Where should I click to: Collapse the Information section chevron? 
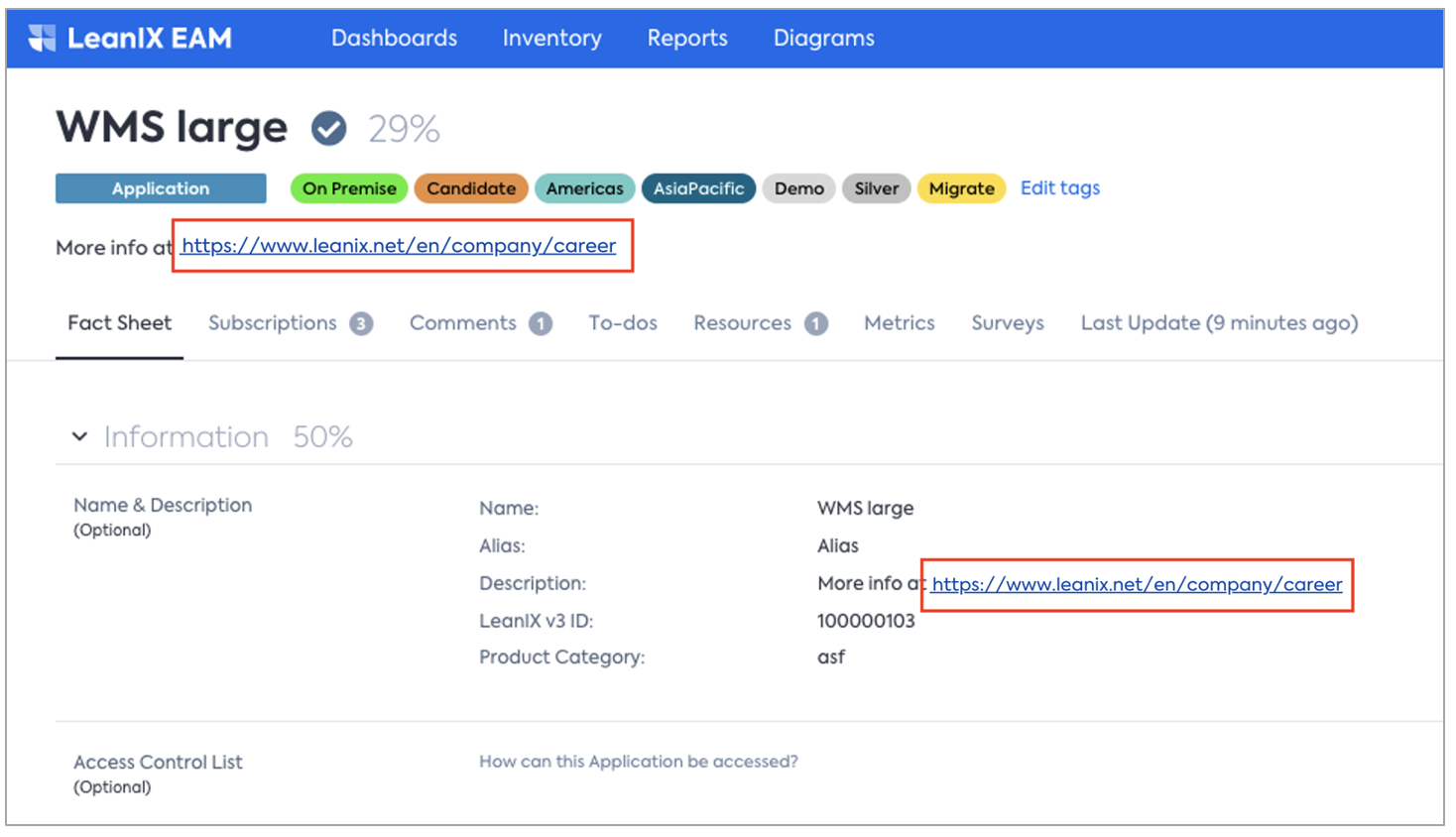coord(79,436)
